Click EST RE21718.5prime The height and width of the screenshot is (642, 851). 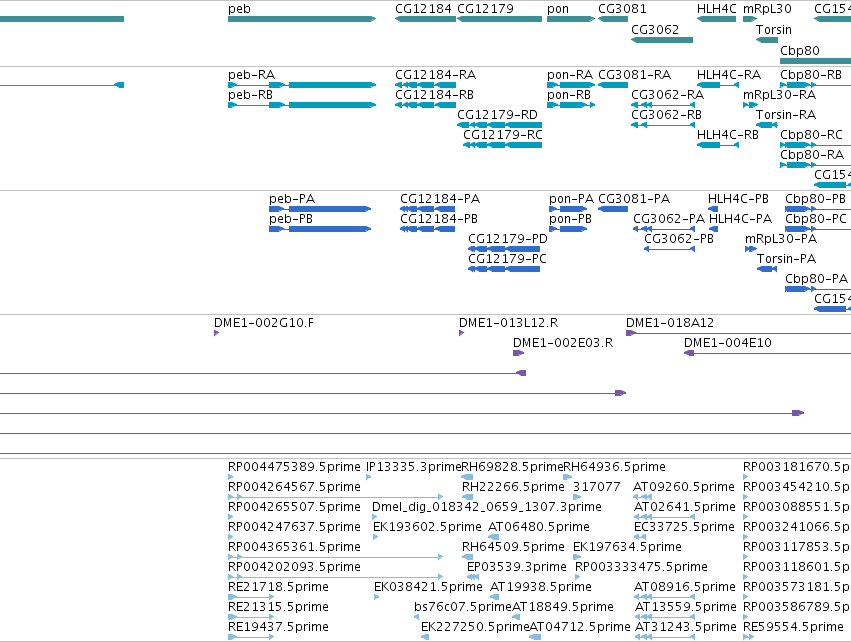251,597
